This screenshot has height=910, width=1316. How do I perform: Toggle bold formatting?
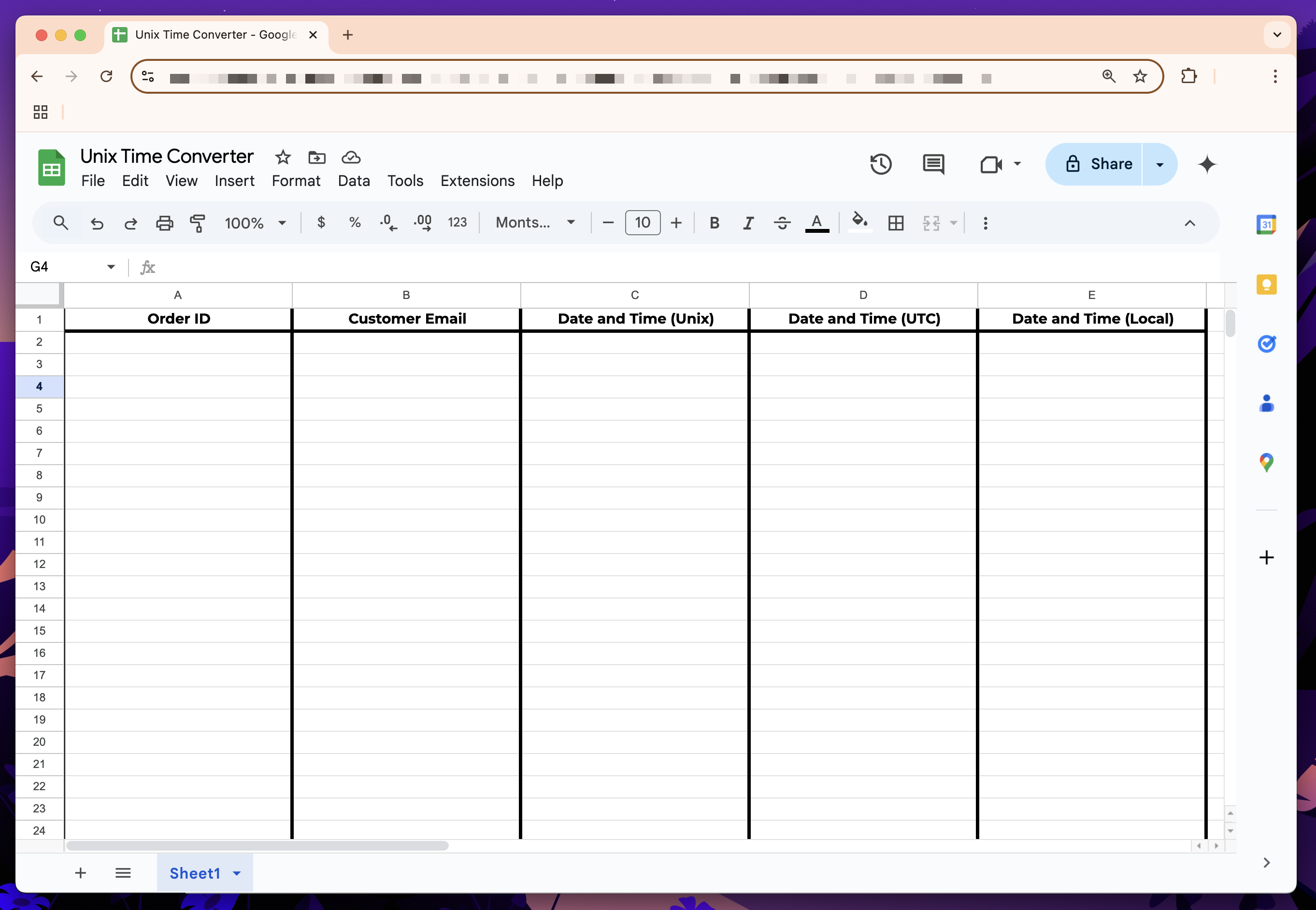click(x=714, y=223)
